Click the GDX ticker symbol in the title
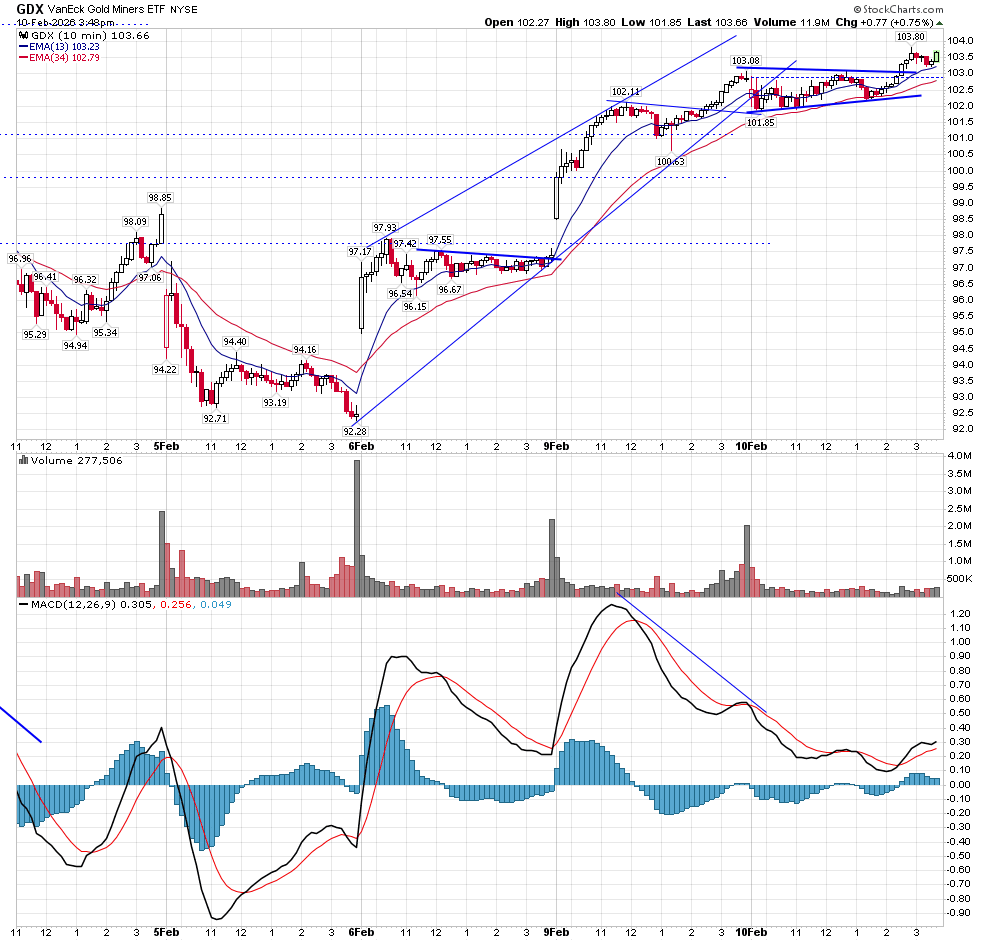 [x=30, y=9]
